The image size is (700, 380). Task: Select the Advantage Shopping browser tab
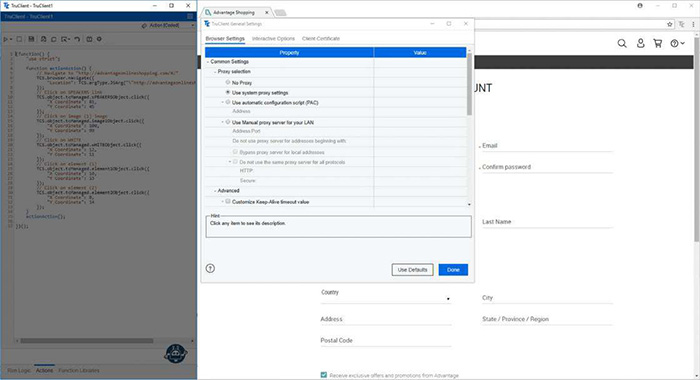coord(236,13)
